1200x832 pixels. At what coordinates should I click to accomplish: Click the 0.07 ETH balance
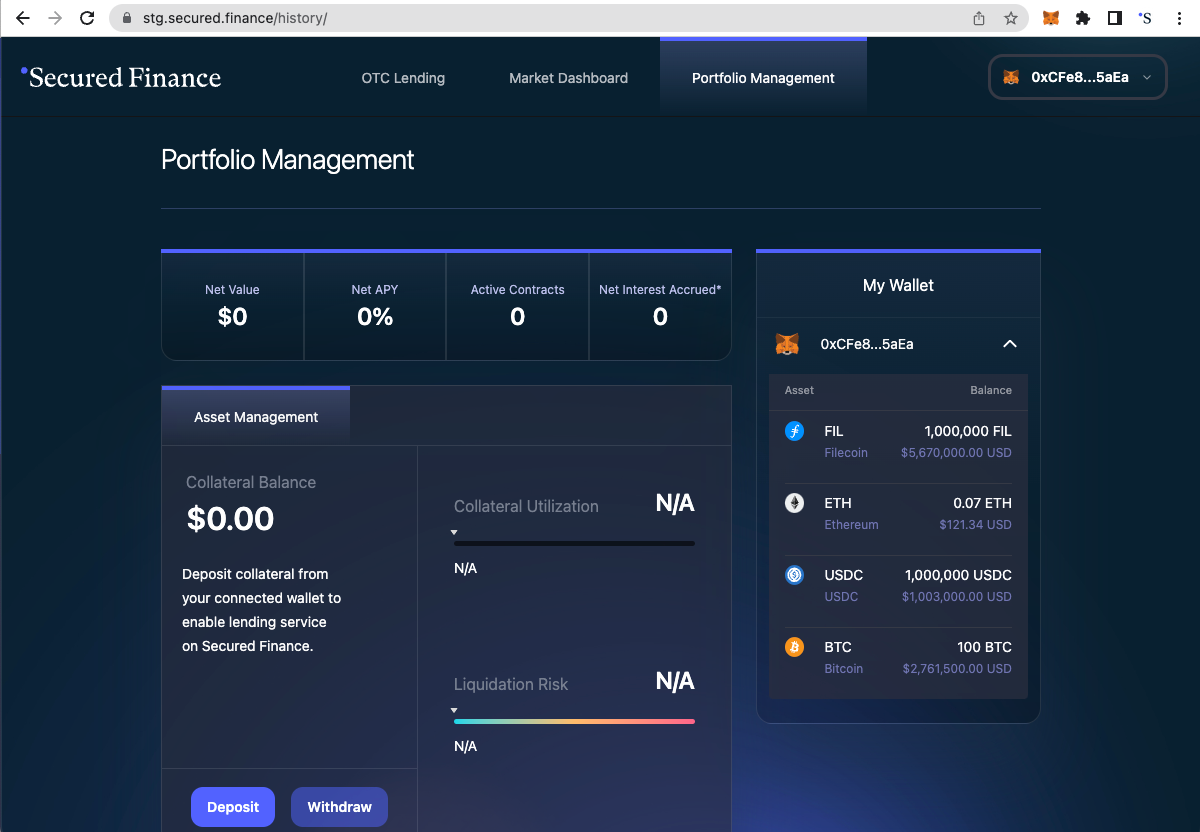pyautogui.click(x=983, y=503)
